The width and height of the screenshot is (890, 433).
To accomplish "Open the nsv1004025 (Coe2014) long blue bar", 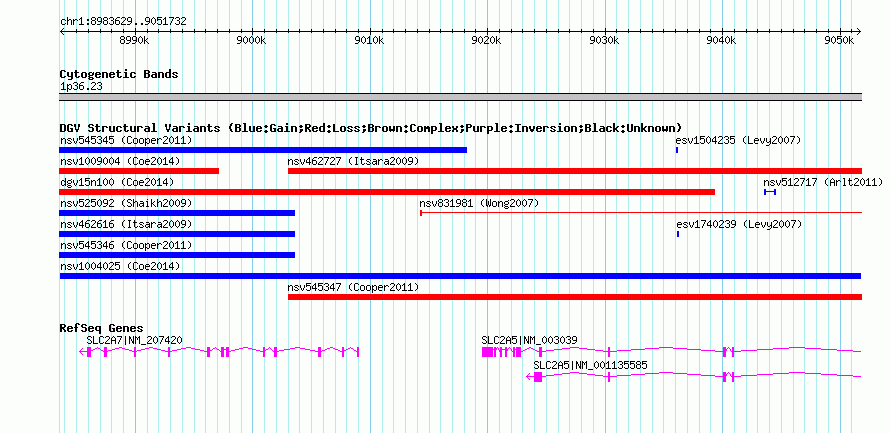I will tap(460, 276).
